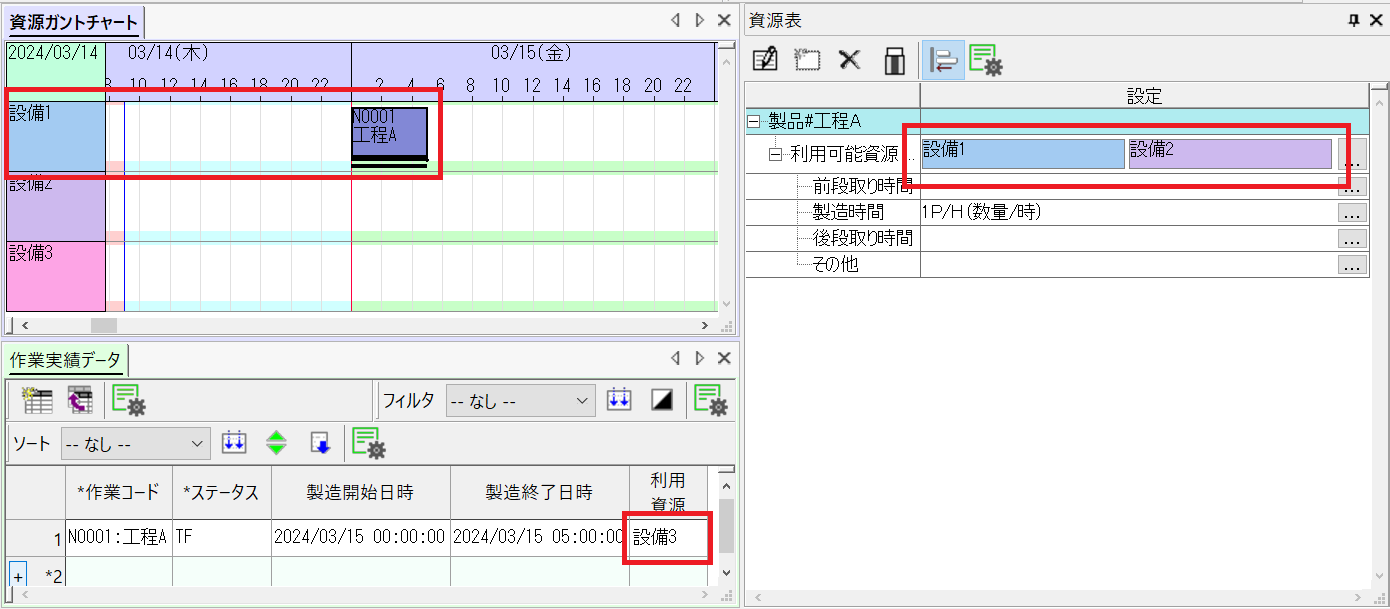Open the ソート dropdown
Image resolution: width=1390 pixels, height=609 pixels.
(135, 443)
